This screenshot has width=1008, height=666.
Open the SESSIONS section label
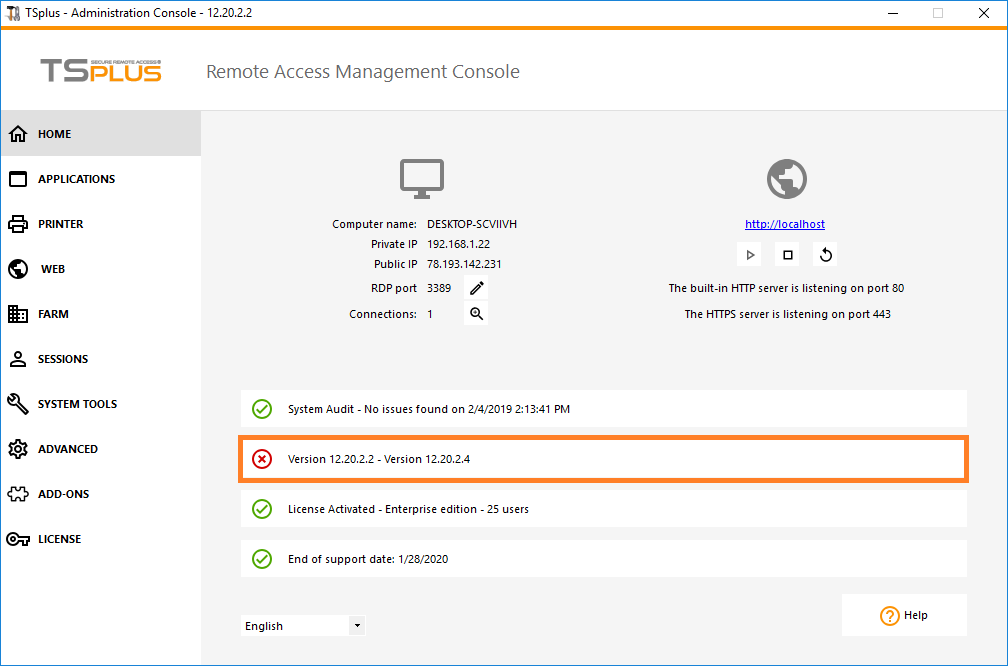pyautogui.click(x=63, y=359)
